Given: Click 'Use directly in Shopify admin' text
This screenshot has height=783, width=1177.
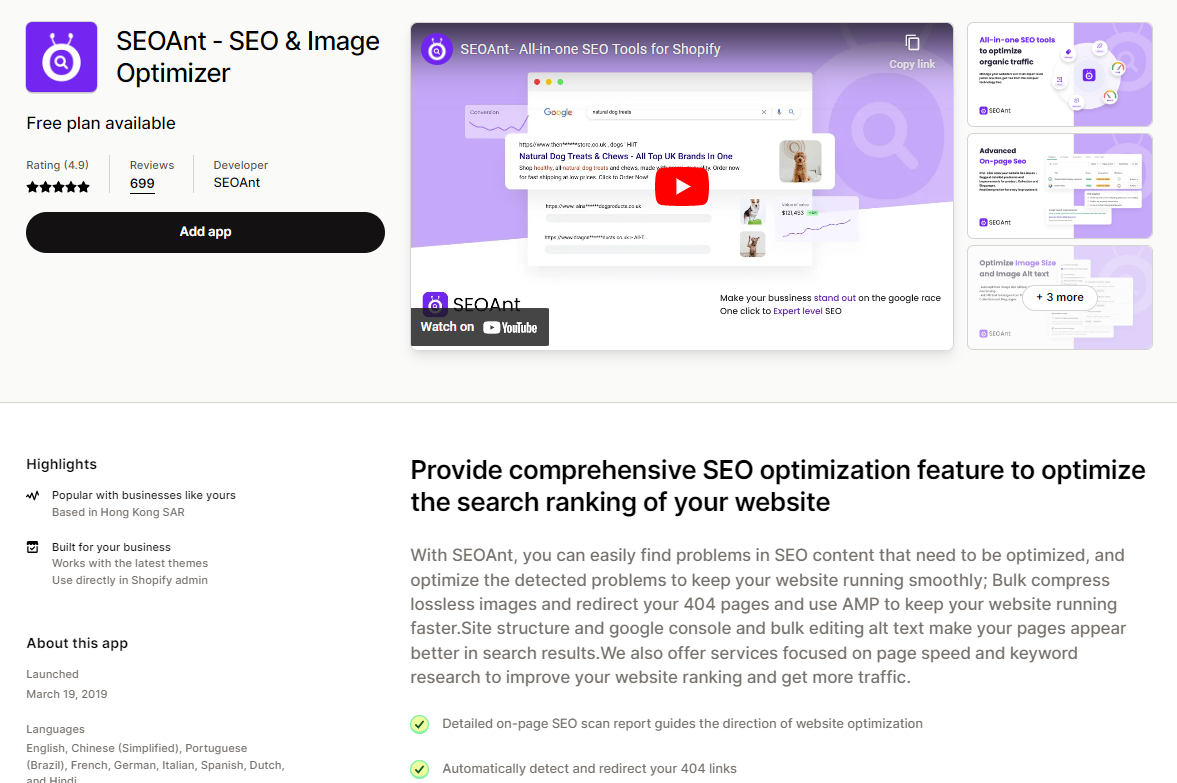Looking at the screenshot, I should (130, 580).
